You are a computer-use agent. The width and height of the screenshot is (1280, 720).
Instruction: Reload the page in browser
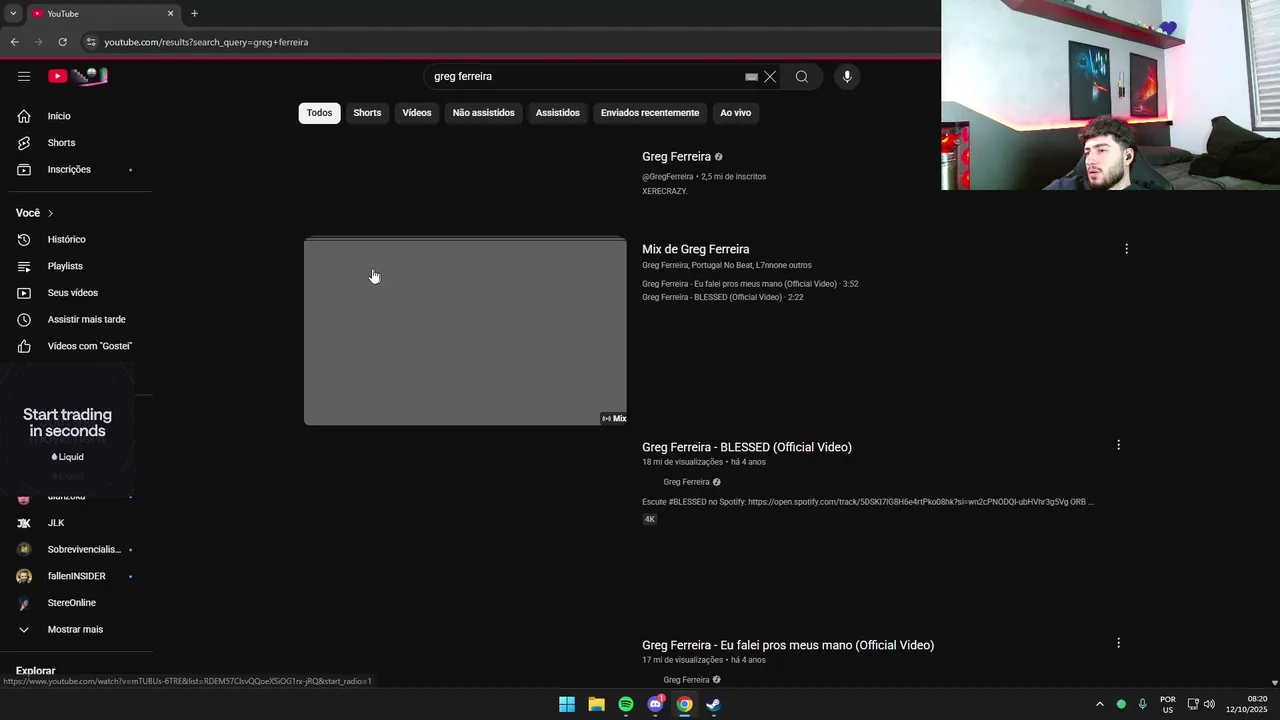(x=62, y=42)
